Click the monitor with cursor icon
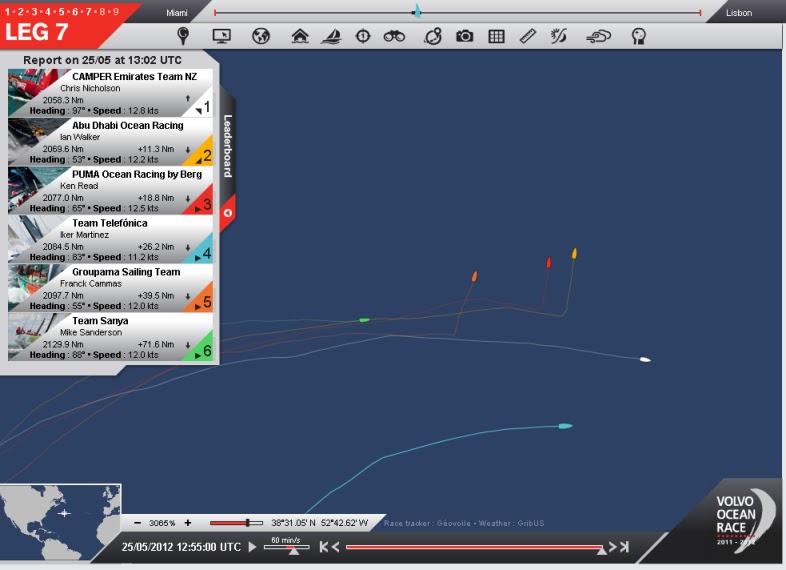This screenshot has height=570, width=786. 222,36
